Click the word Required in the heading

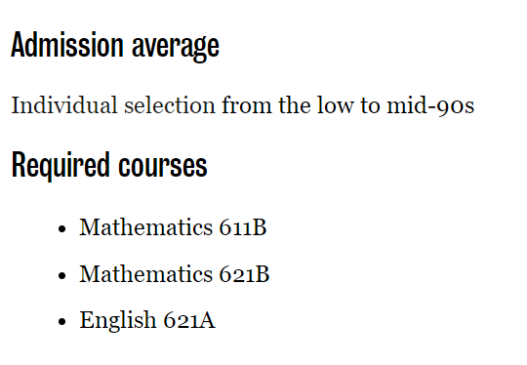click(61, 165)
